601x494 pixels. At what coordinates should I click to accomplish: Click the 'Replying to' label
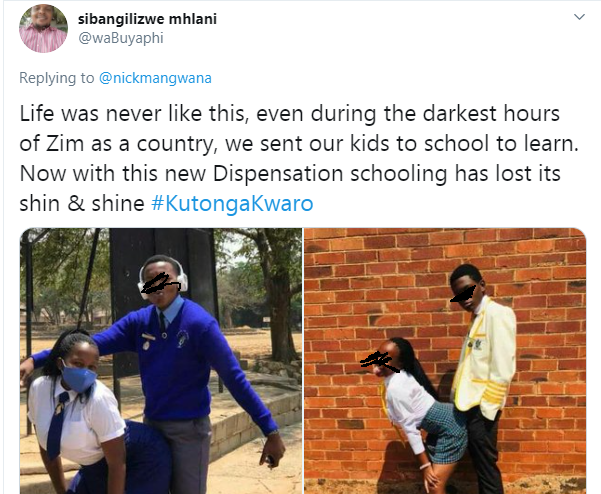57,78
